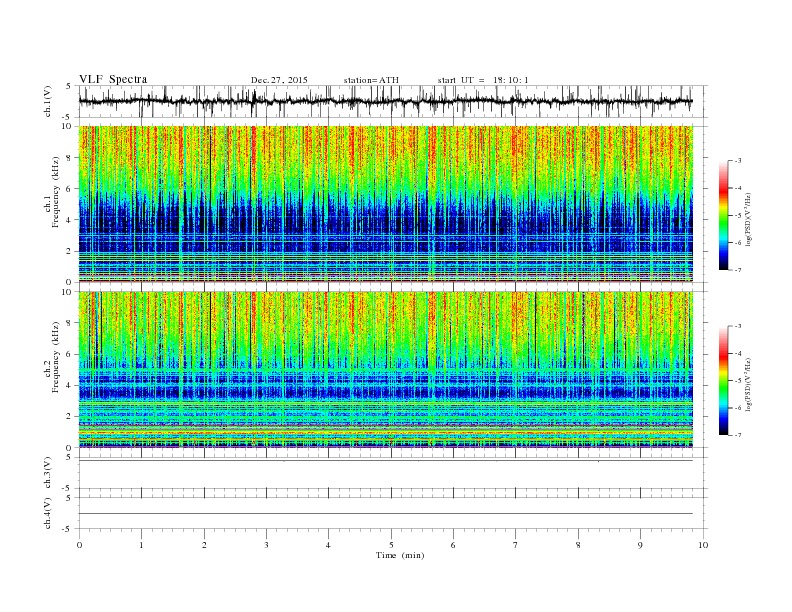
Task: Click the ch.1 spectrogram plot
Action: coord(385,204)
